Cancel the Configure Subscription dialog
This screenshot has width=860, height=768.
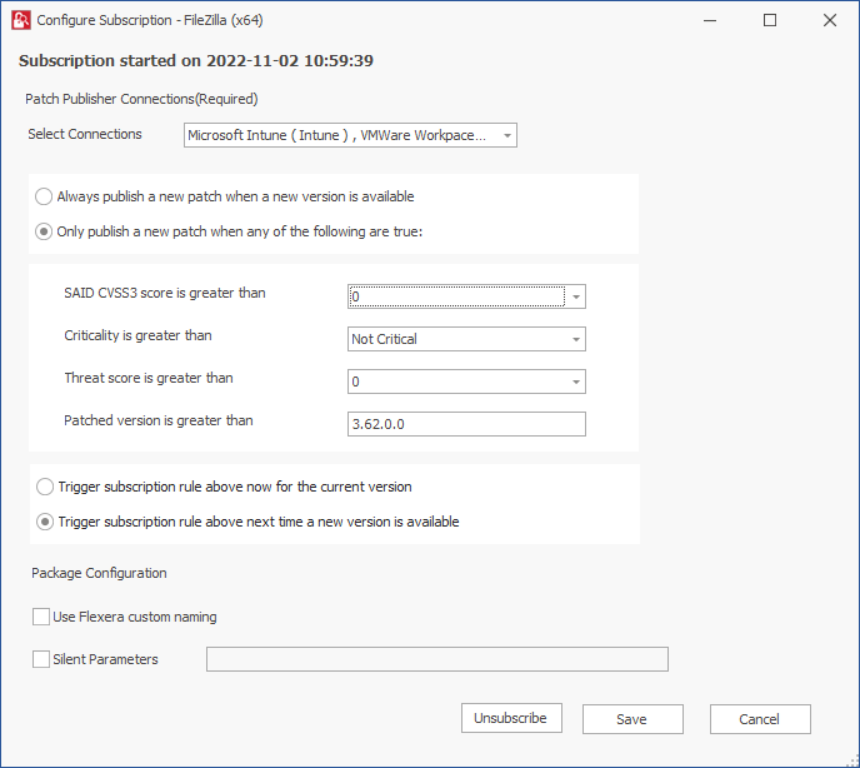click(760, 719)
